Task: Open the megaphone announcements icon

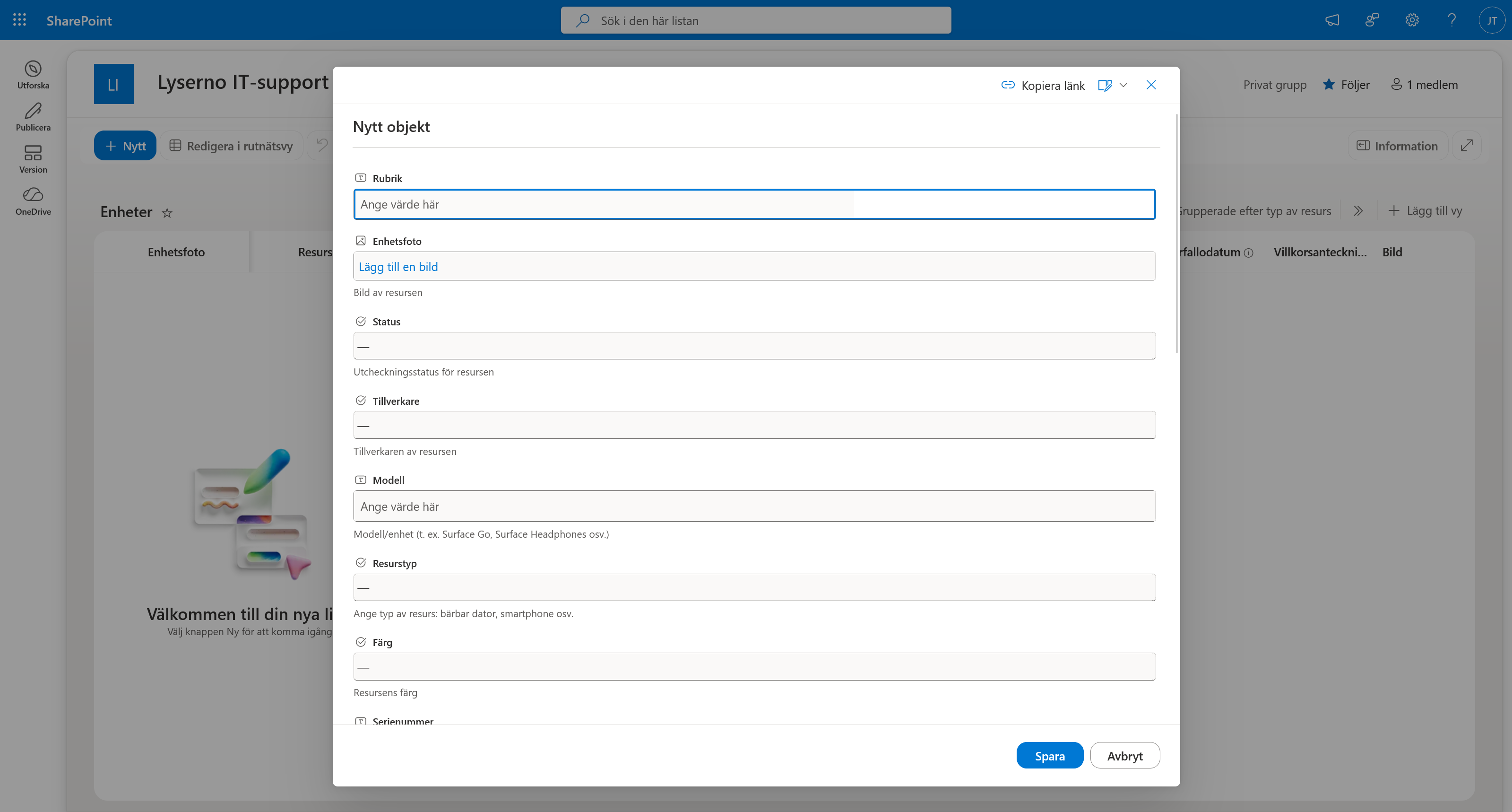Action: [1332, 20]
